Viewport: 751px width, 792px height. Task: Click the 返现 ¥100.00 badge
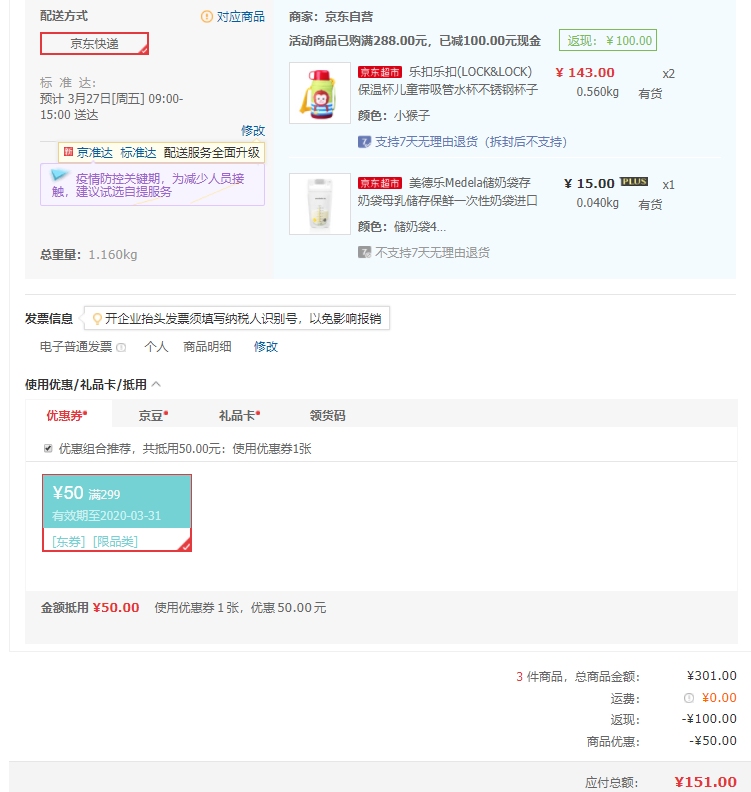[608, 40]
